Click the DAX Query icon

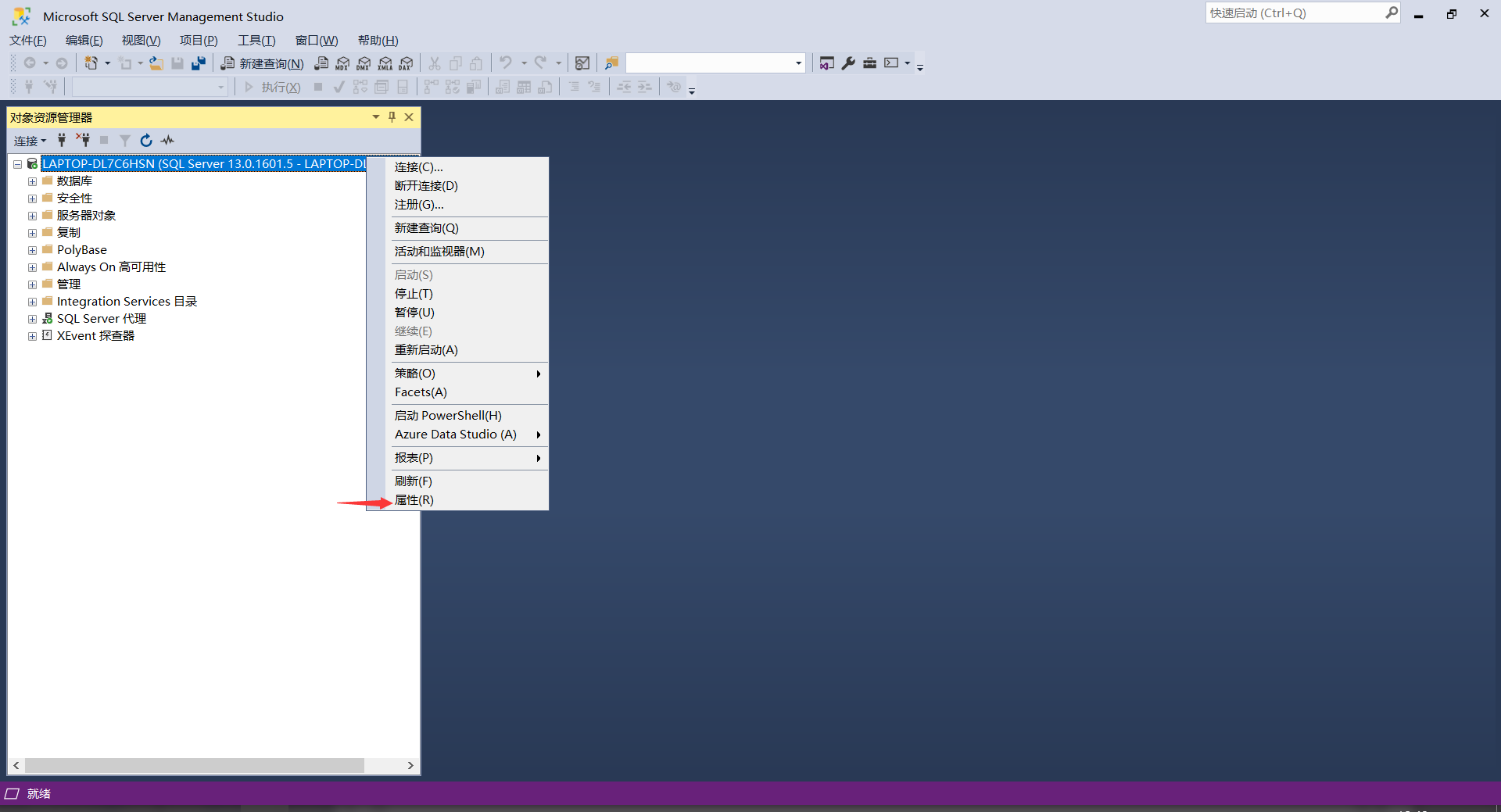click(406, 63)
